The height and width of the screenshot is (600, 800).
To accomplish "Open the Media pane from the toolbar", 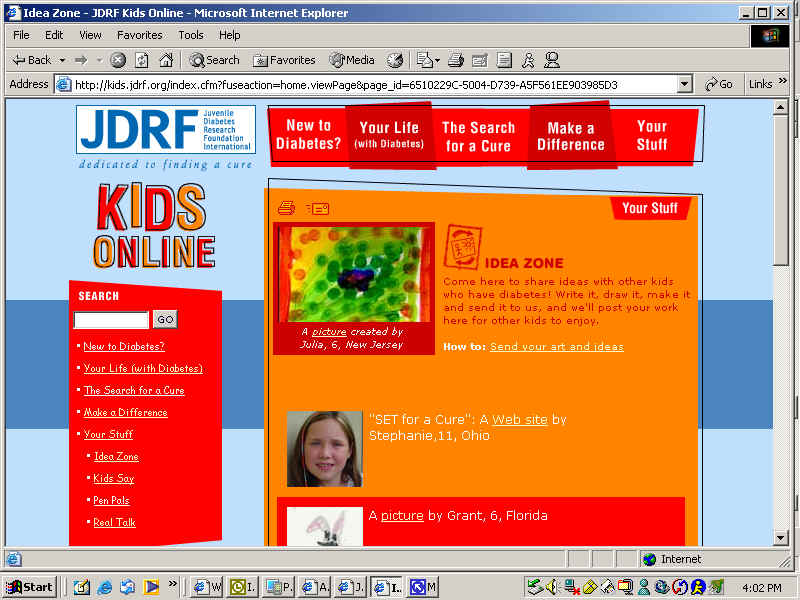I will coord(352,60).
